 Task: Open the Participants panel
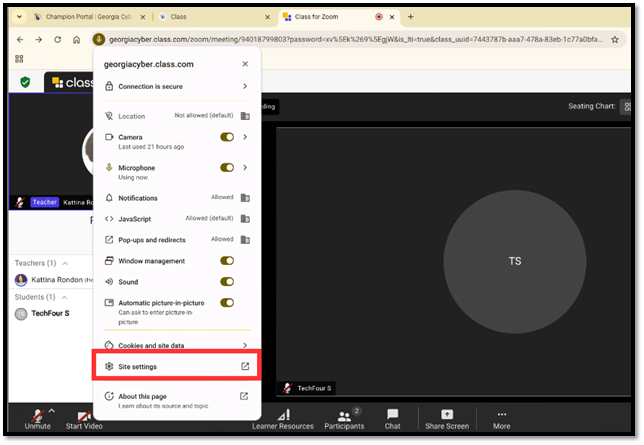344,419
